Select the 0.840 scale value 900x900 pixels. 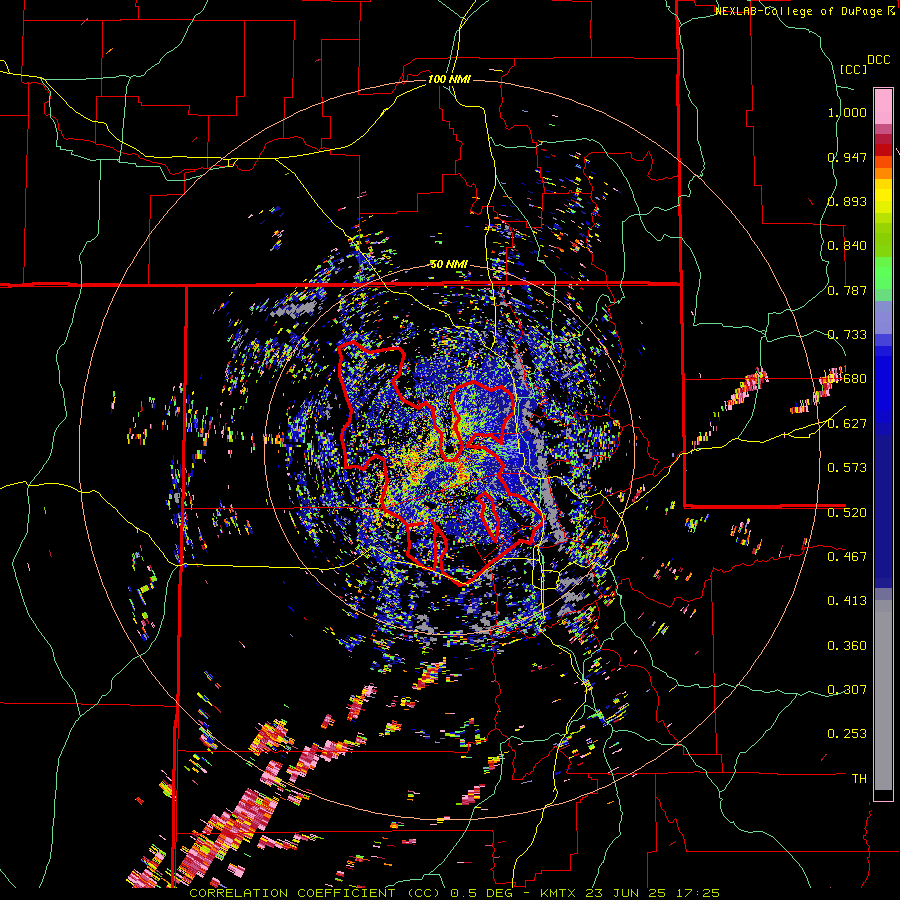tap(847, 246)
